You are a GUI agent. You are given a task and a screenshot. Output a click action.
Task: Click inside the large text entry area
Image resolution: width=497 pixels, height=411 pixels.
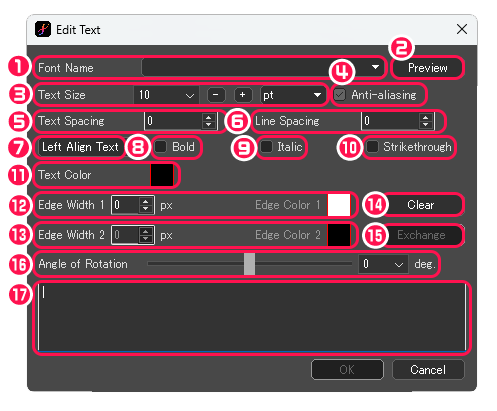coord(252,317)
